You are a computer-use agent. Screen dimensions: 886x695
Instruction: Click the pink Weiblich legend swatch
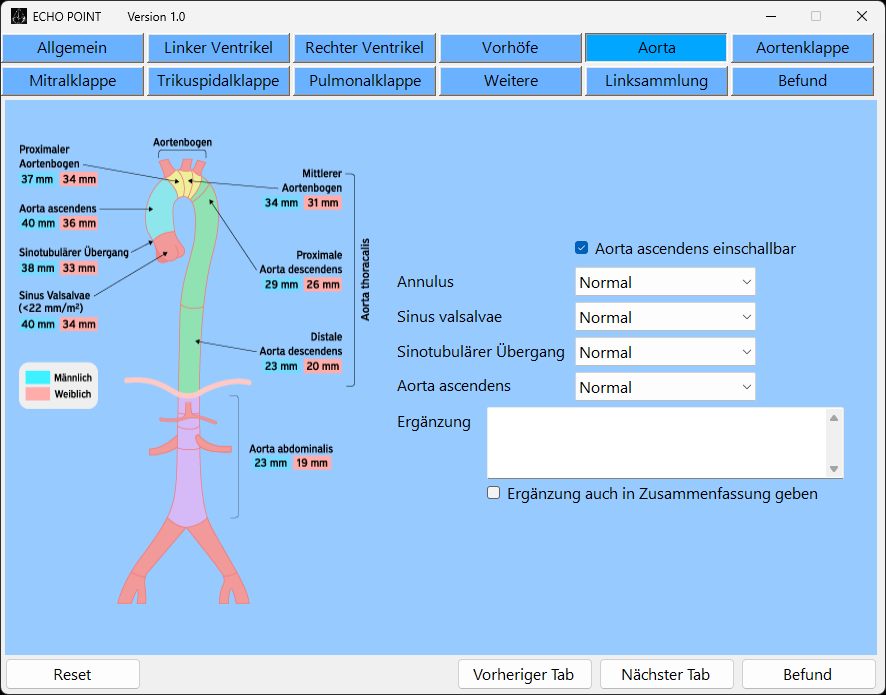pyautogui.click(x=38, y=394)
